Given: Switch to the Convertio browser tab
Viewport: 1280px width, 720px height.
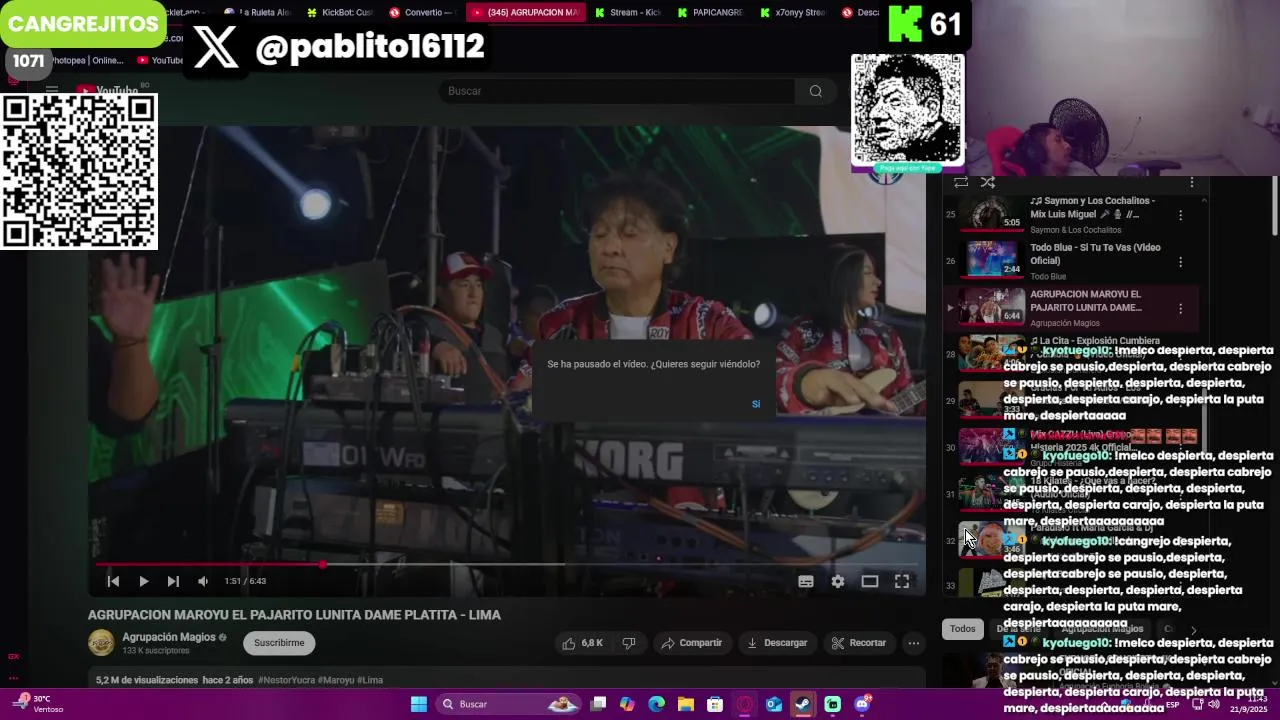Looking at the screenshot, I should pyautogui.click(x=423, y=12).
